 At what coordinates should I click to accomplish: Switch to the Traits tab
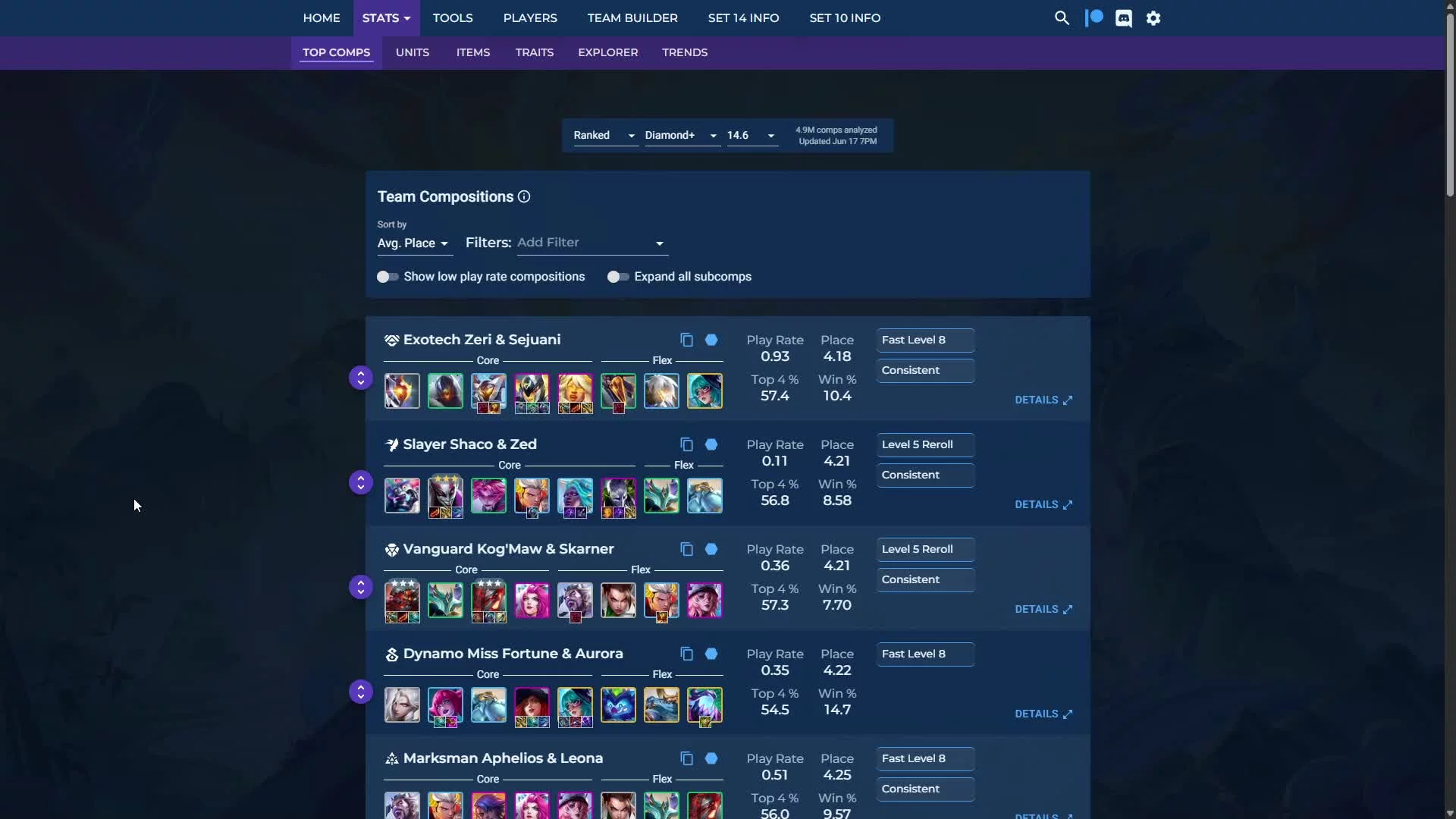pyautogui.click(x=534, y=52)
